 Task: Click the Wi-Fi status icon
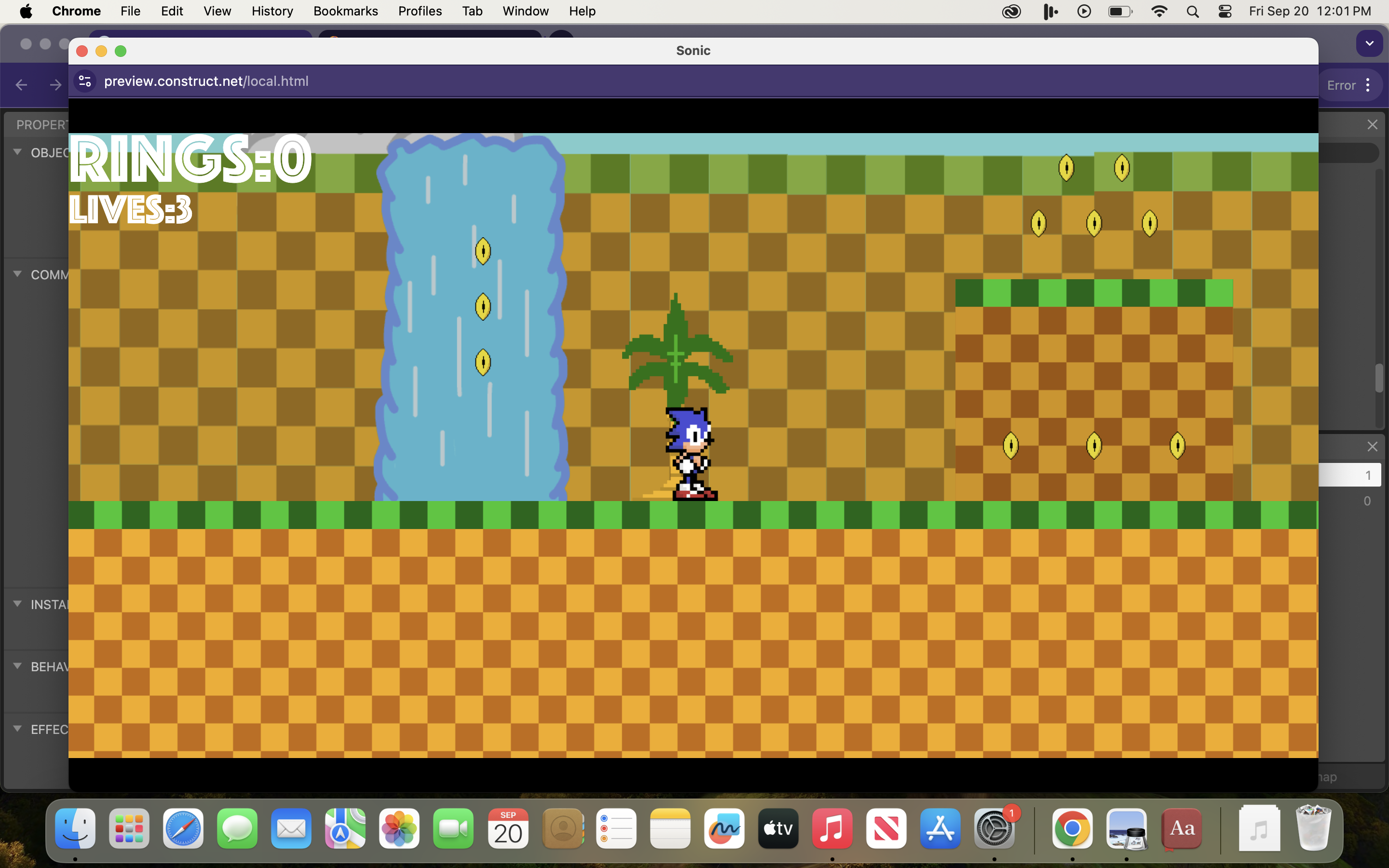[1159, 11]
